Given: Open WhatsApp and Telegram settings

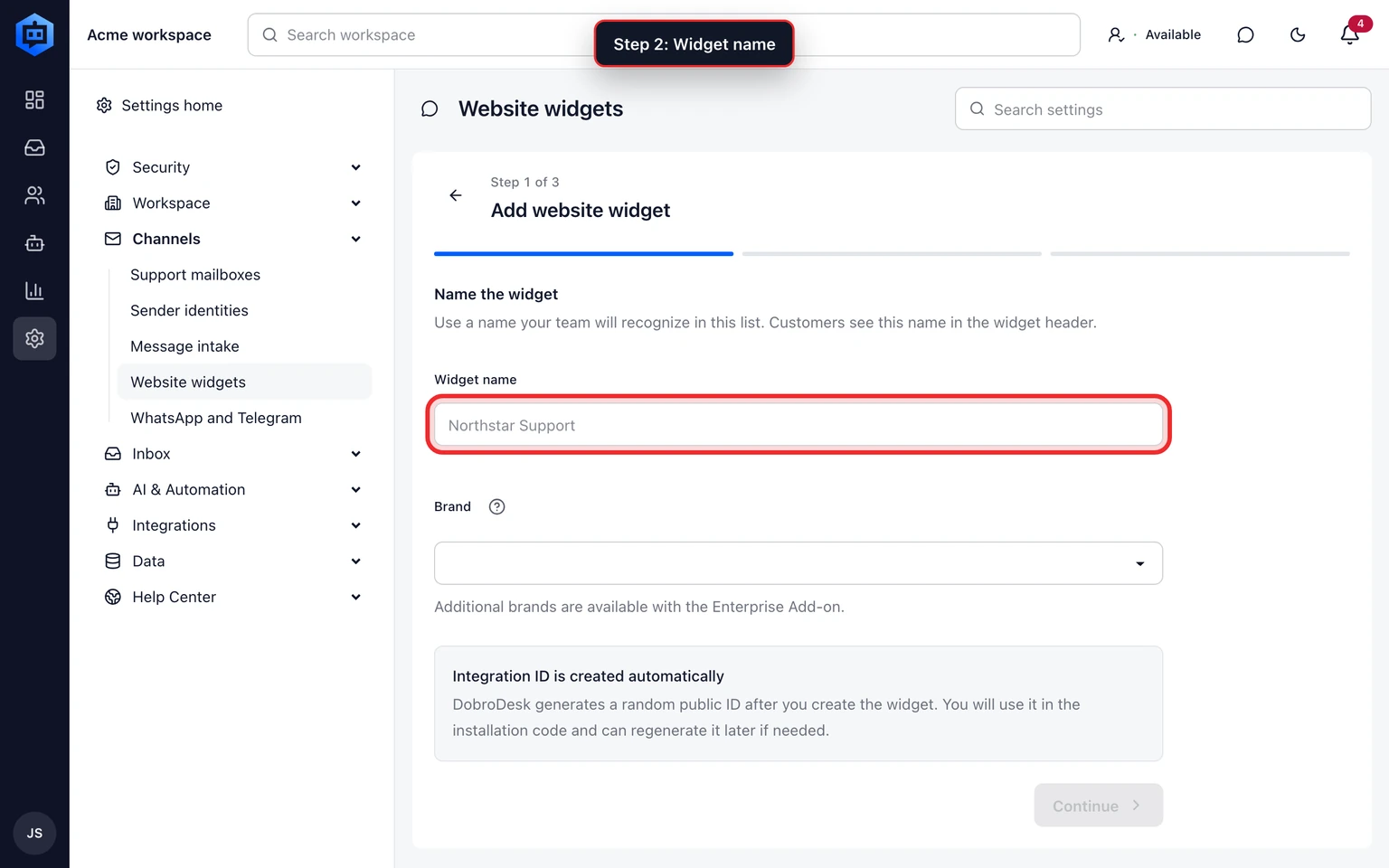Looking at the screenshot, I should click(216, 418).
